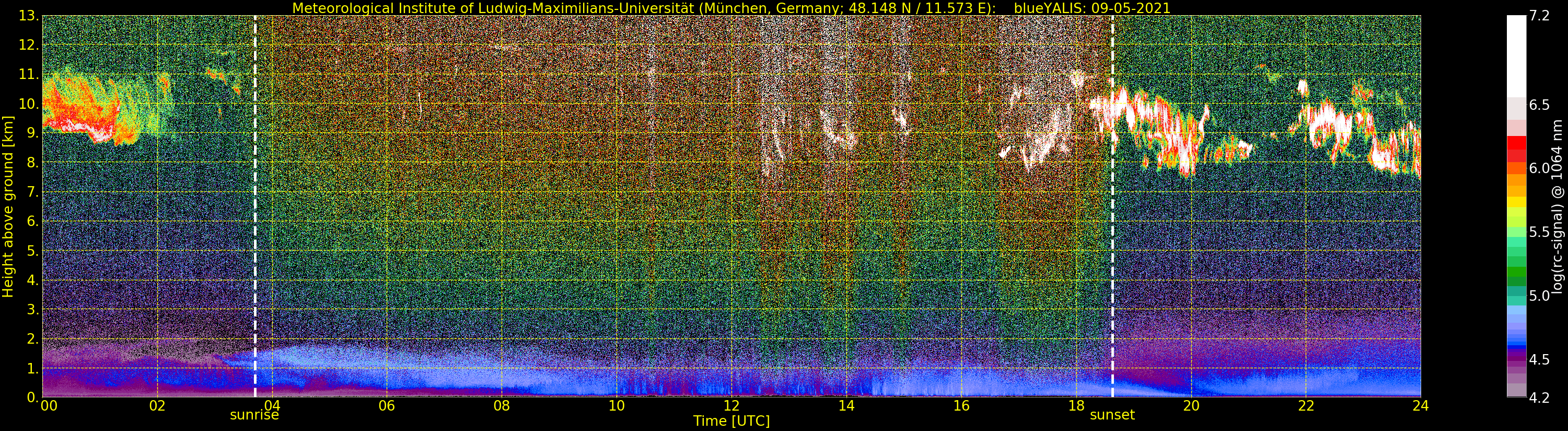Image resolution: width=1568 pixels, height=431 pixels.
Task: Click the time axis tick label 06
Action: pyautogui.click(x=387, y=406)
